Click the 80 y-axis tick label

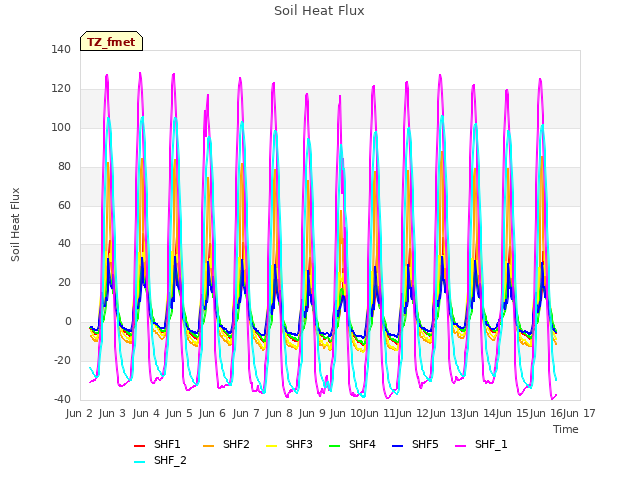(64, 167)
